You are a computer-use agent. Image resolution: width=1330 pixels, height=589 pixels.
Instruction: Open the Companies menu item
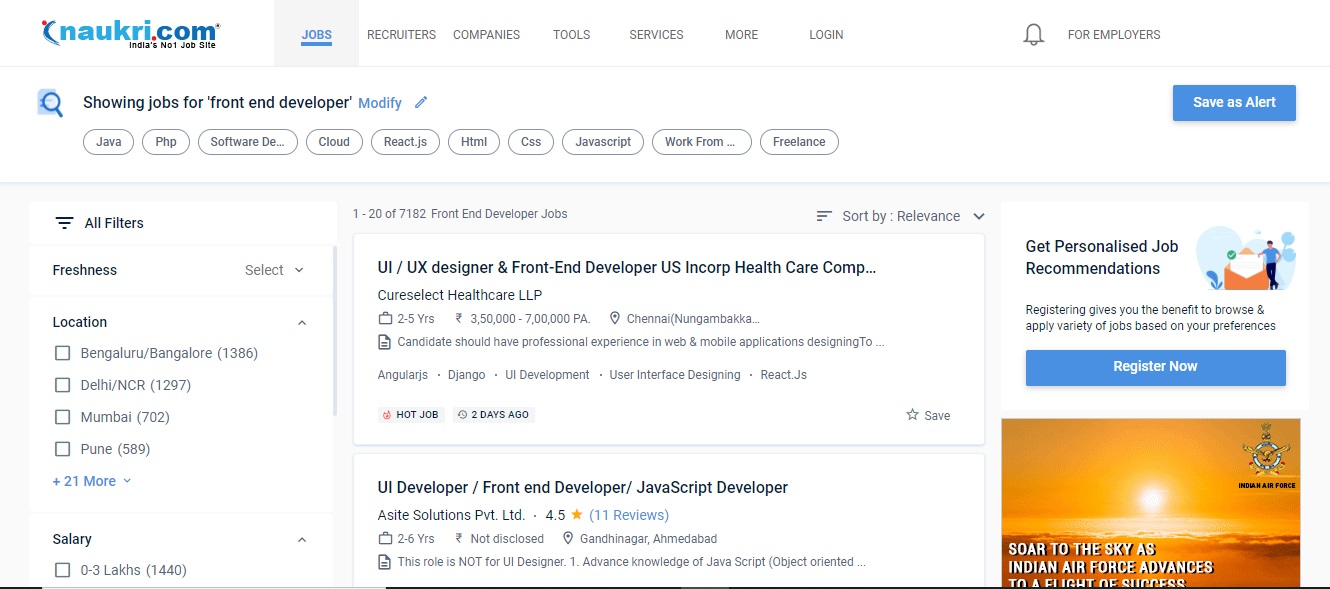coord(486,34)
